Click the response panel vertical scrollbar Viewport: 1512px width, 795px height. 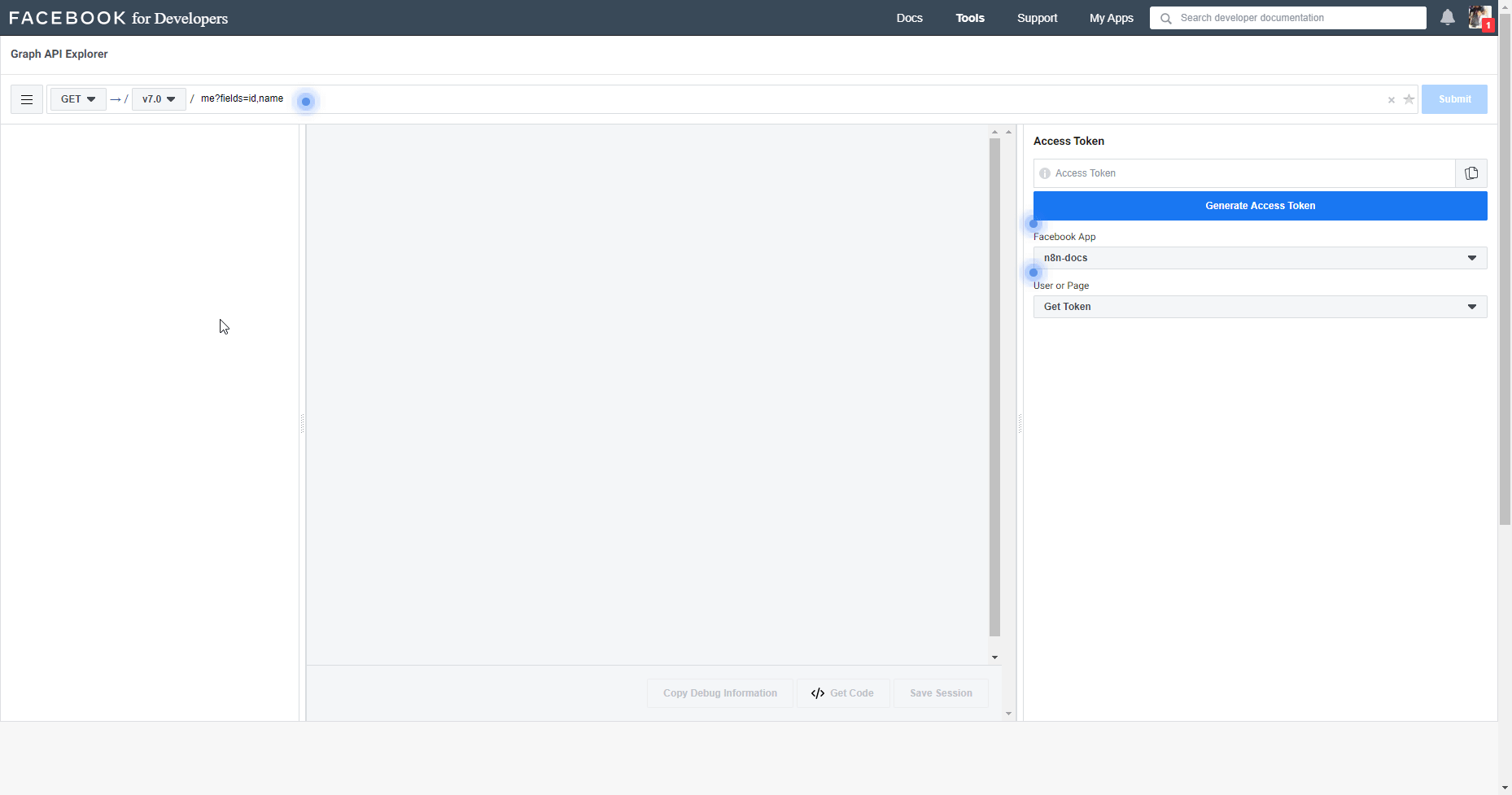[x=994, y=387]
